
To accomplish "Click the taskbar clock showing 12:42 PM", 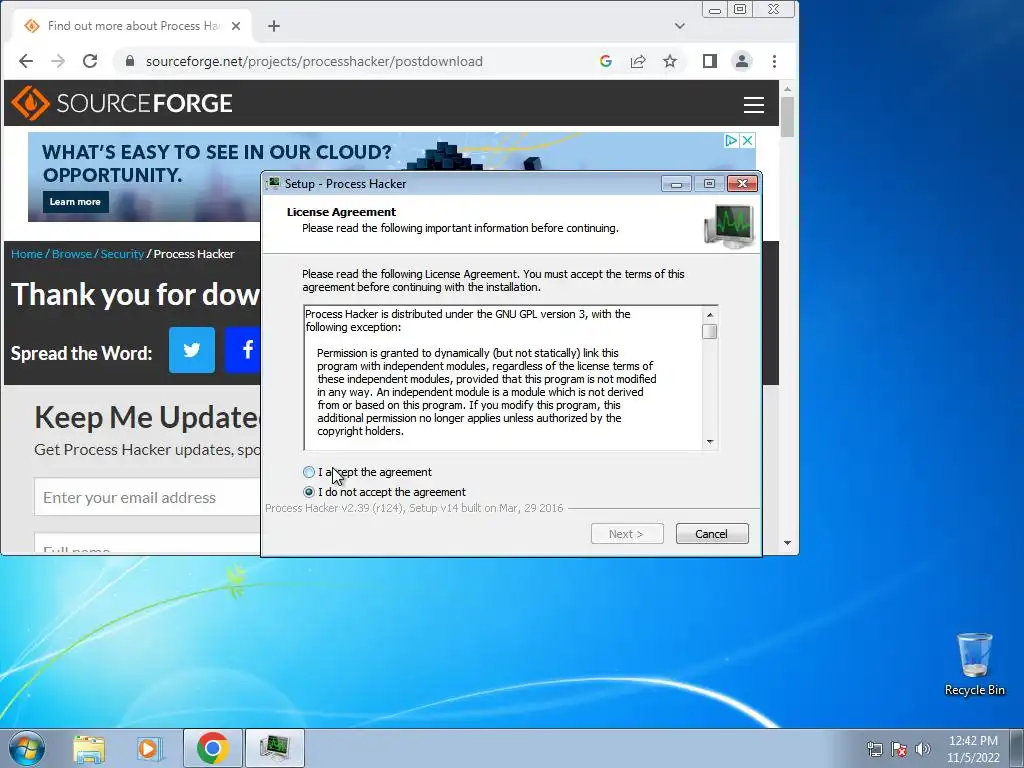I will 973,748.
